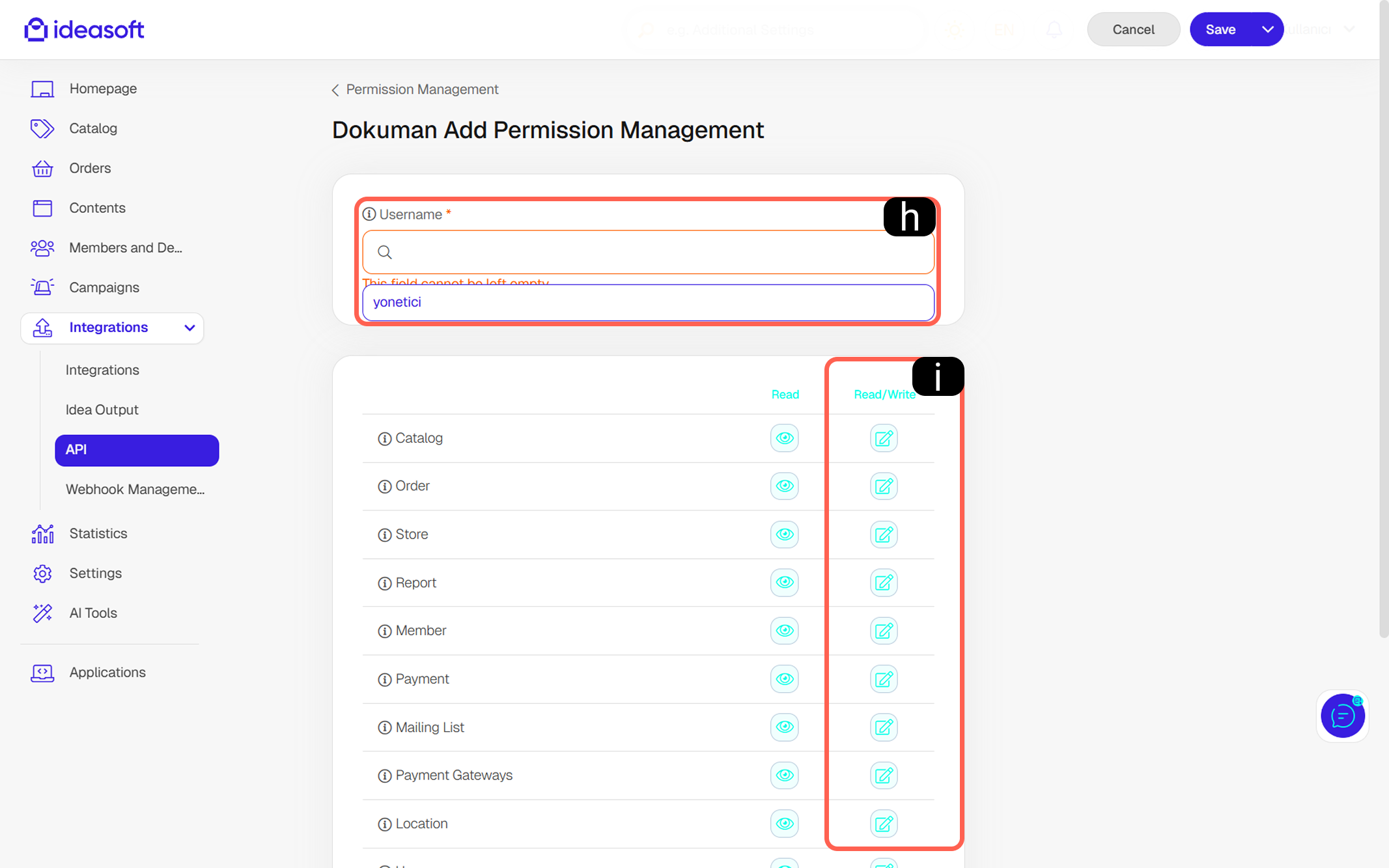Click the info icon beside Location permission
1389x868 pixels.
(x=385, y=824)
